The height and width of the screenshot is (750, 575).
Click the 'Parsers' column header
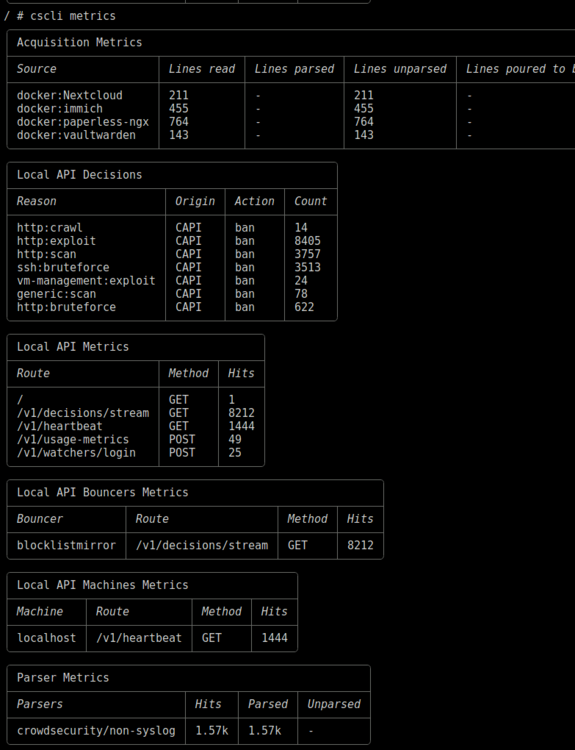coord(40,704)
